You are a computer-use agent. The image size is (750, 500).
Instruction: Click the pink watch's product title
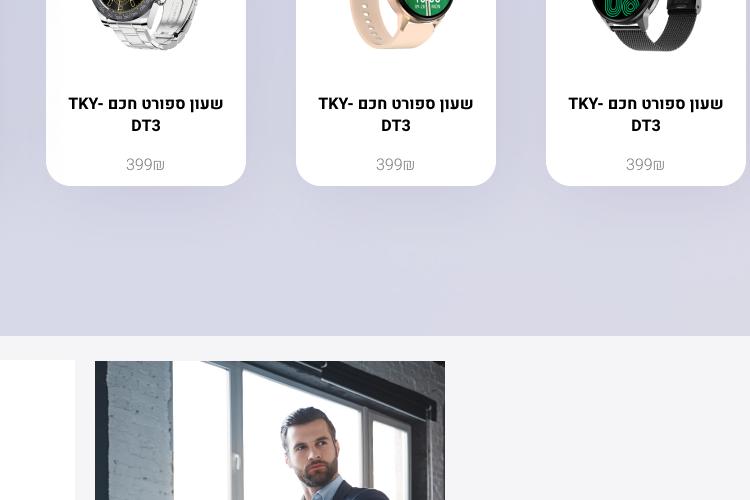click(x=396, y=114)
